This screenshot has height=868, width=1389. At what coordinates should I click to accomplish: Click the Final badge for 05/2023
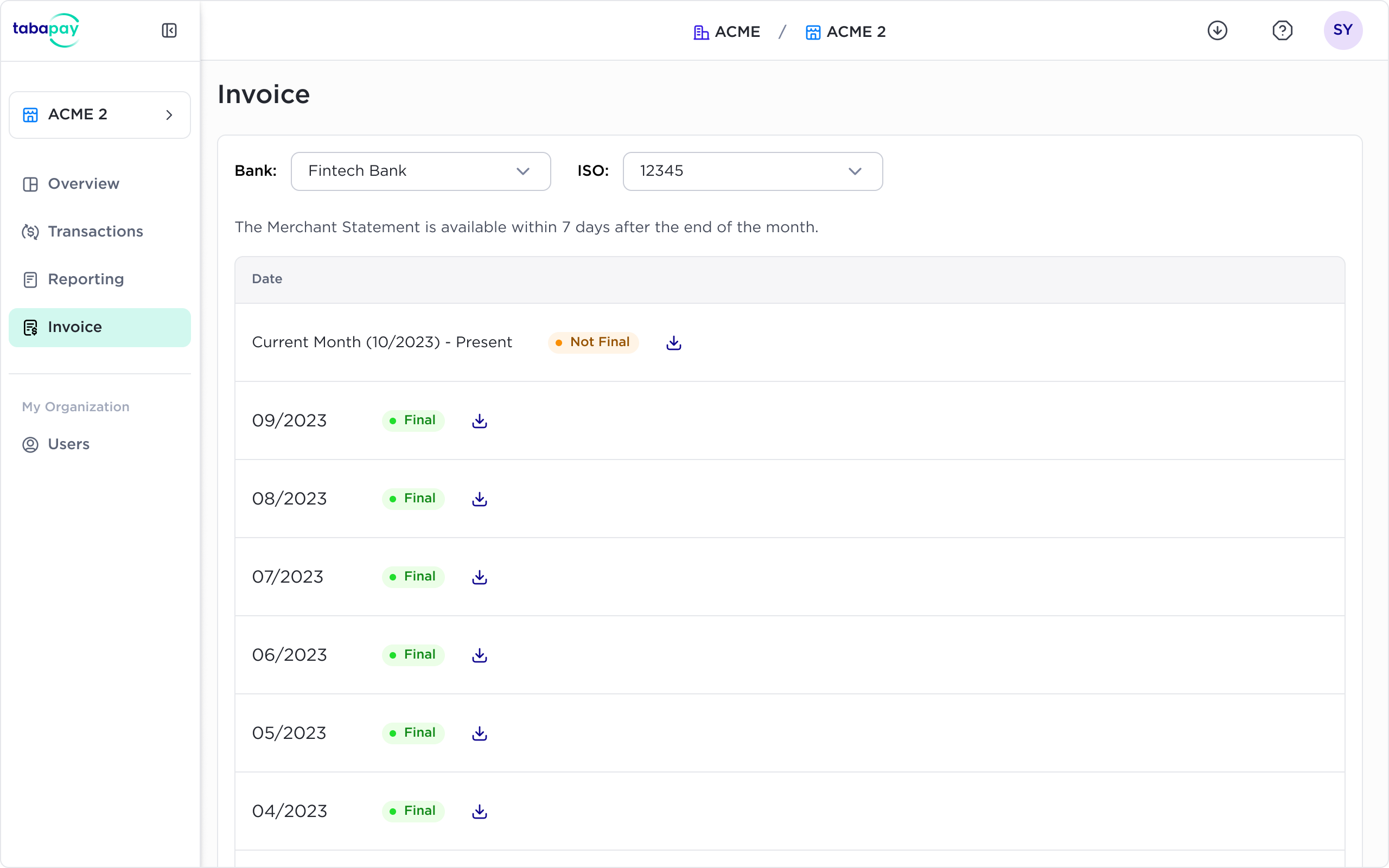tap(413, 732)
